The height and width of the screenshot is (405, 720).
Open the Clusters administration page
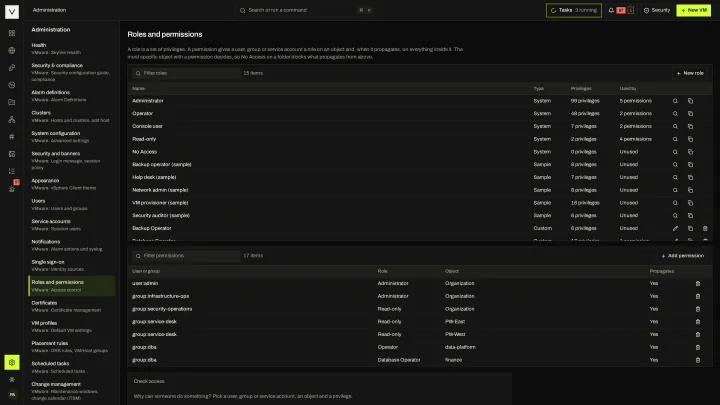(71, 116)
